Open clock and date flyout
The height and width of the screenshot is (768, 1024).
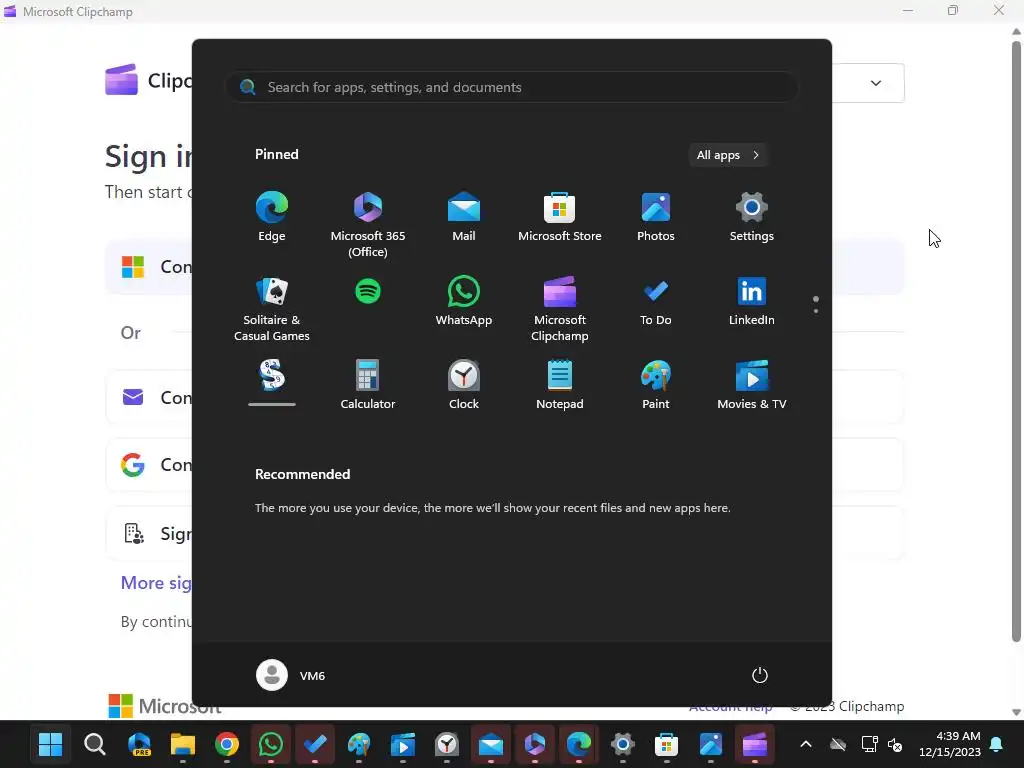point(950,744)
